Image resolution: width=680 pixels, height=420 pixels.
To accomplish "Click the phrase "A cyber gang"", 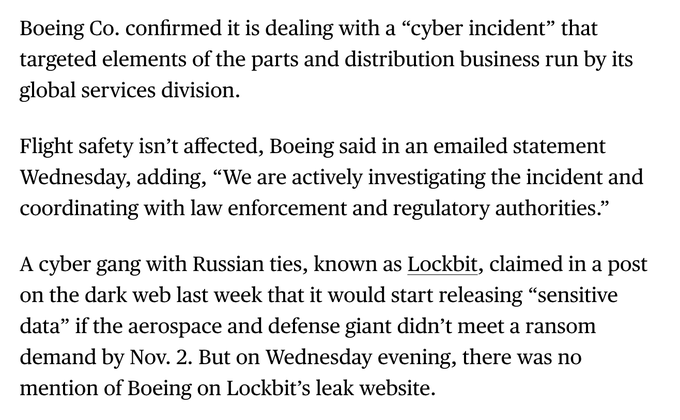I will tap(75, 266).
